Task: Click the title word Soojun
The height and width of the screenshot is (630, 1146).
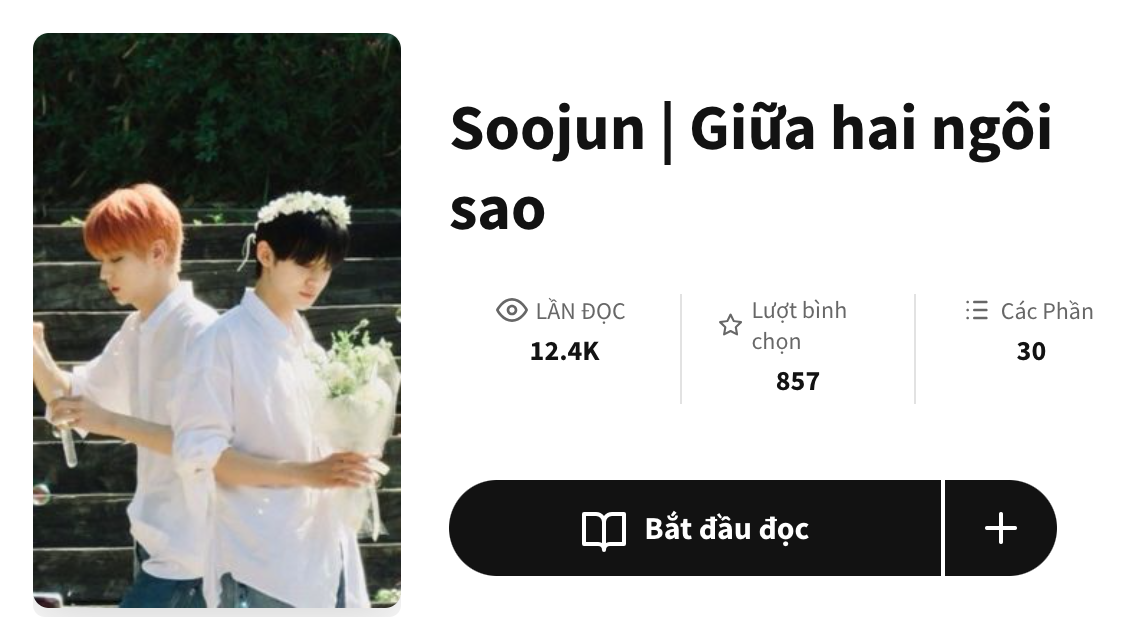Action: 547,130
